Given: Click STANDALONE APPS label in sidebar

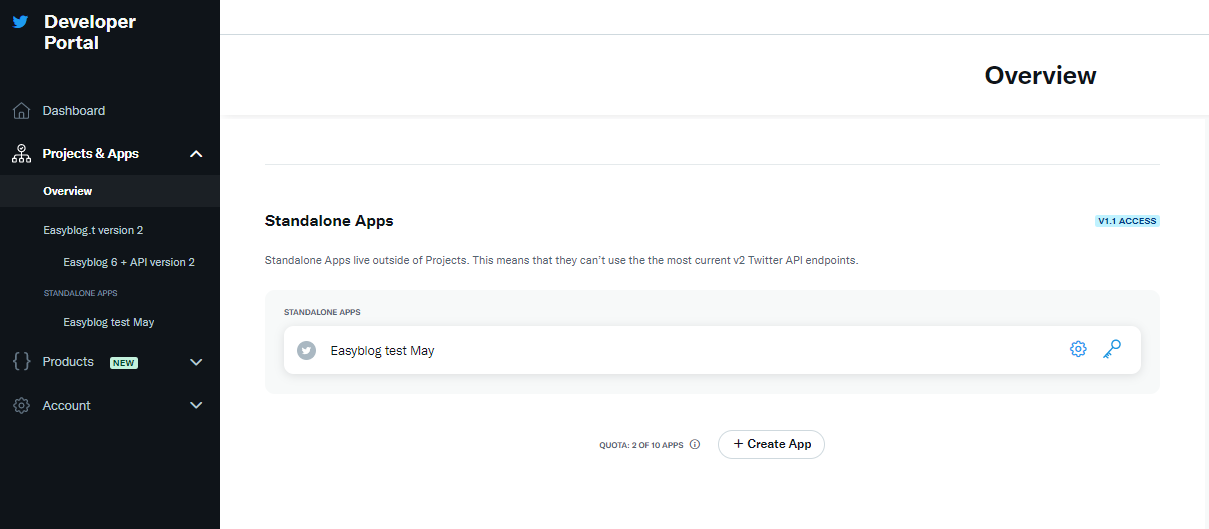Looking at the screenshot, I should (x=80, y=293).
